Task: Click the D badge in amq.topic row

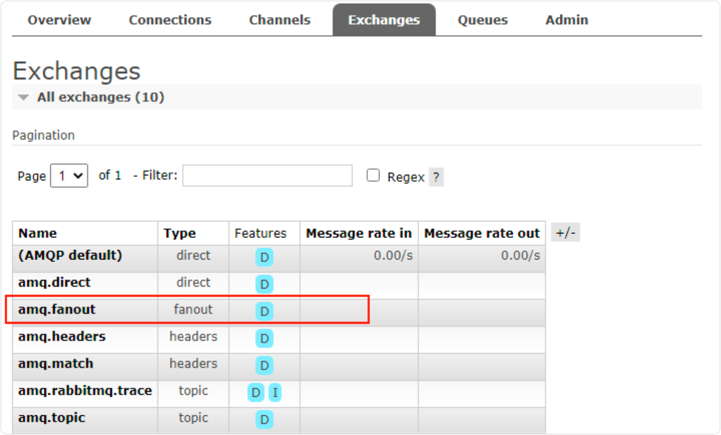Action: click(264, 420)
